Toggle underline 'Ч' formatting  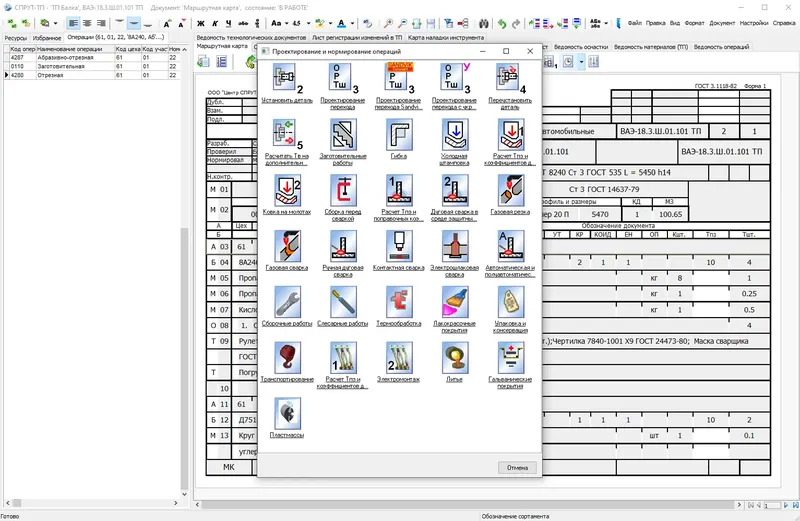tap(229, 23)
